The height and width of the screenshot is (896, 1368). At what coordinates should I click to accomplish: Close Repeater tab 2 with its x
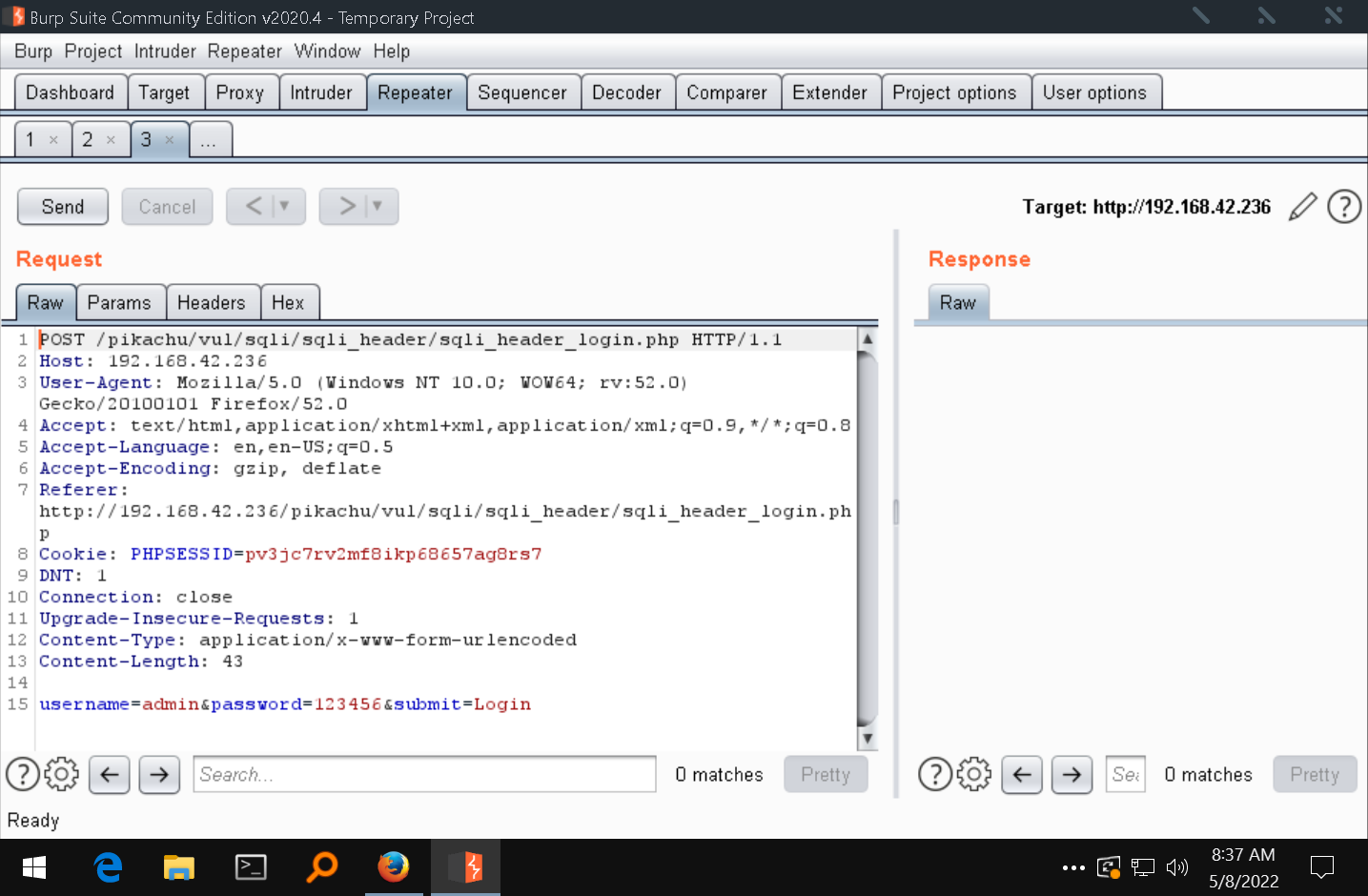point(111,140)
